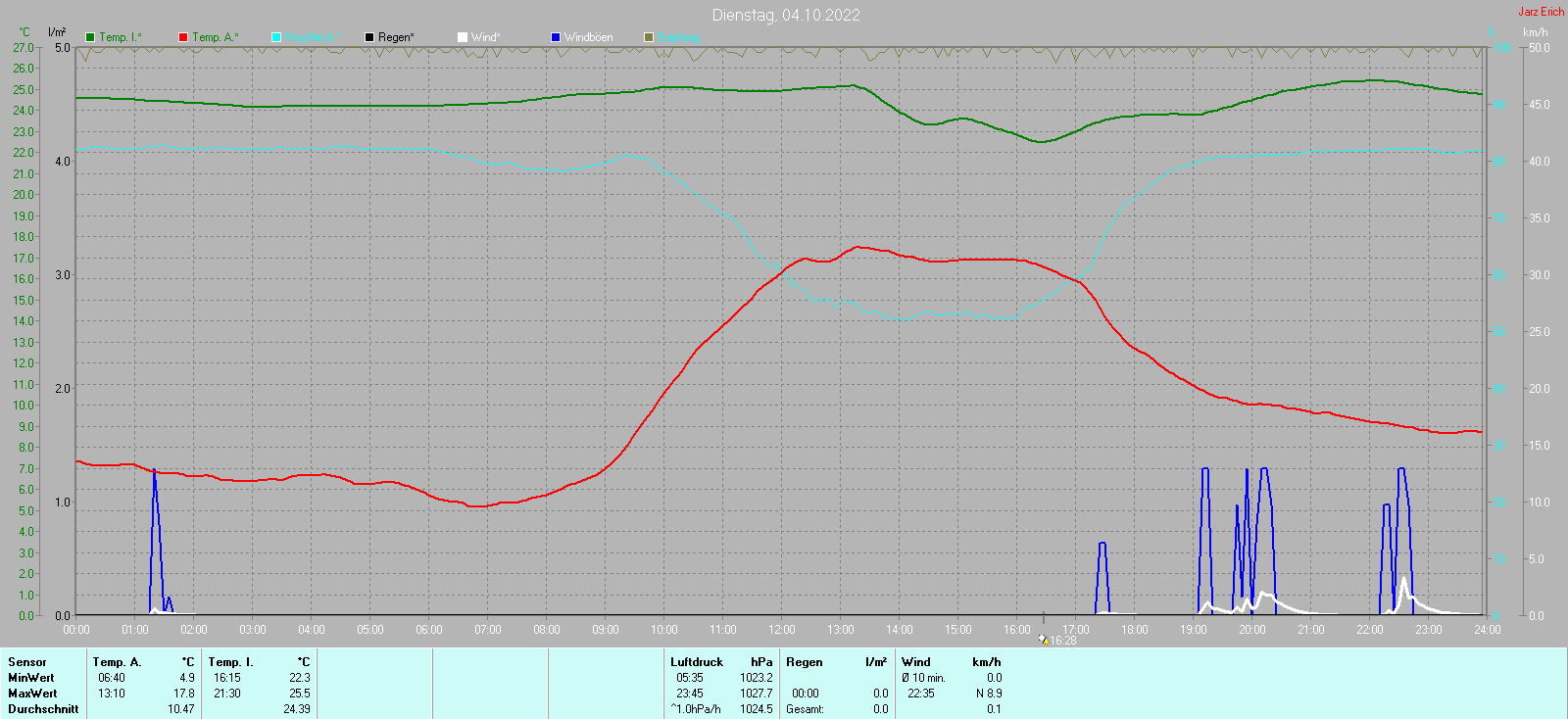Click the outdoor average value '10.47'
The height and width of the screenshot is (719, 1568).
click(181, 709)
